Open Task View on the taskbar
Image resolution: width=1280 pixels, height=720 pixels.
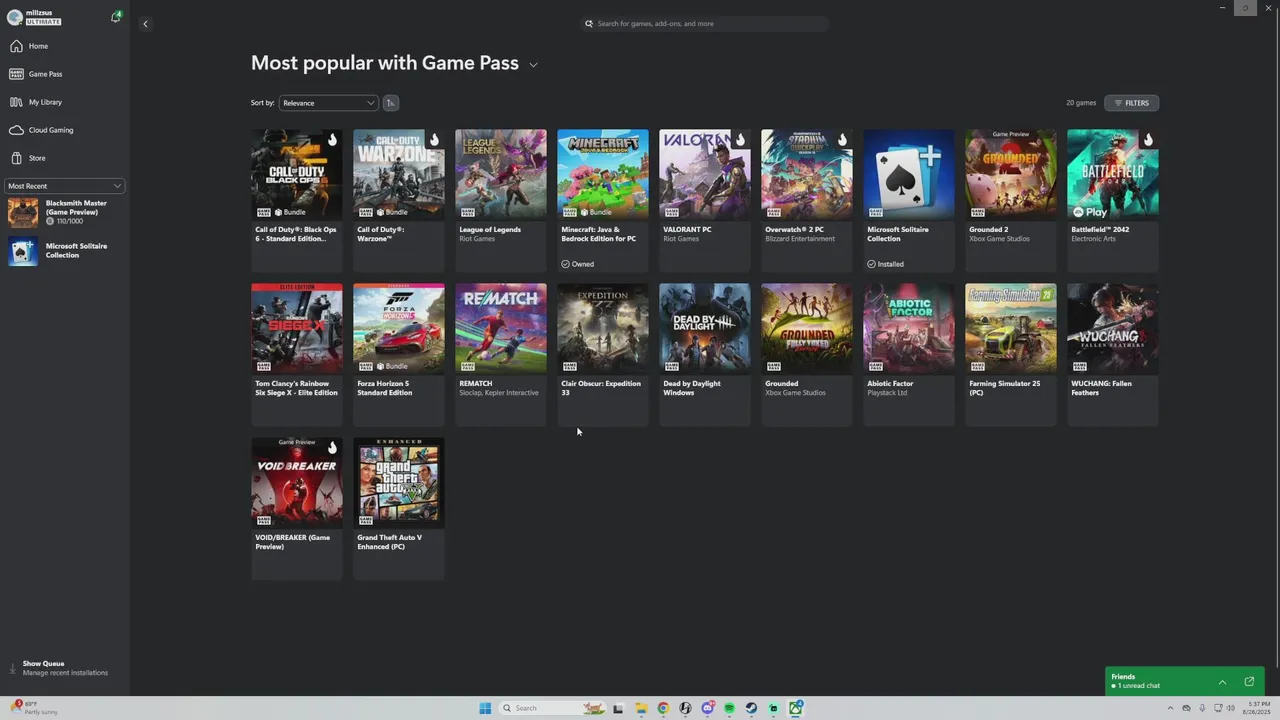[x=619, y=708]
